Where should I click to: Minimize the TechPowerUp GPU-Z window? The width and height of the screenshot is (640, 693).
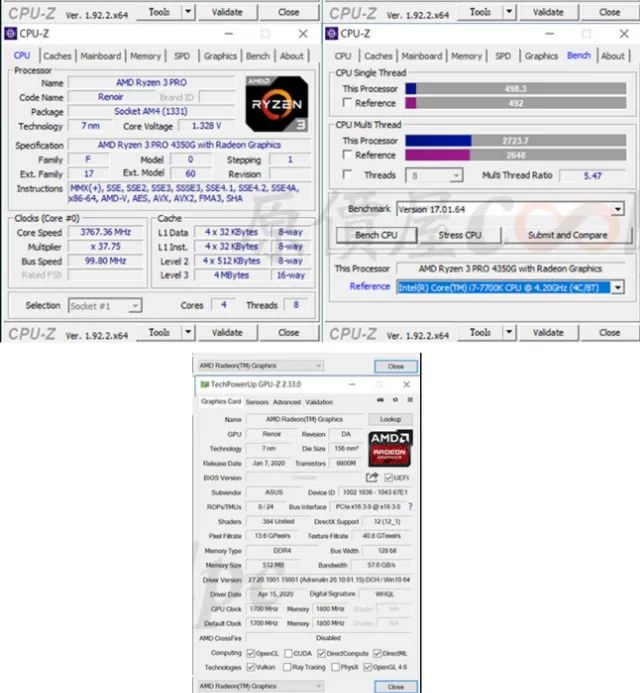tap(352, 385)
